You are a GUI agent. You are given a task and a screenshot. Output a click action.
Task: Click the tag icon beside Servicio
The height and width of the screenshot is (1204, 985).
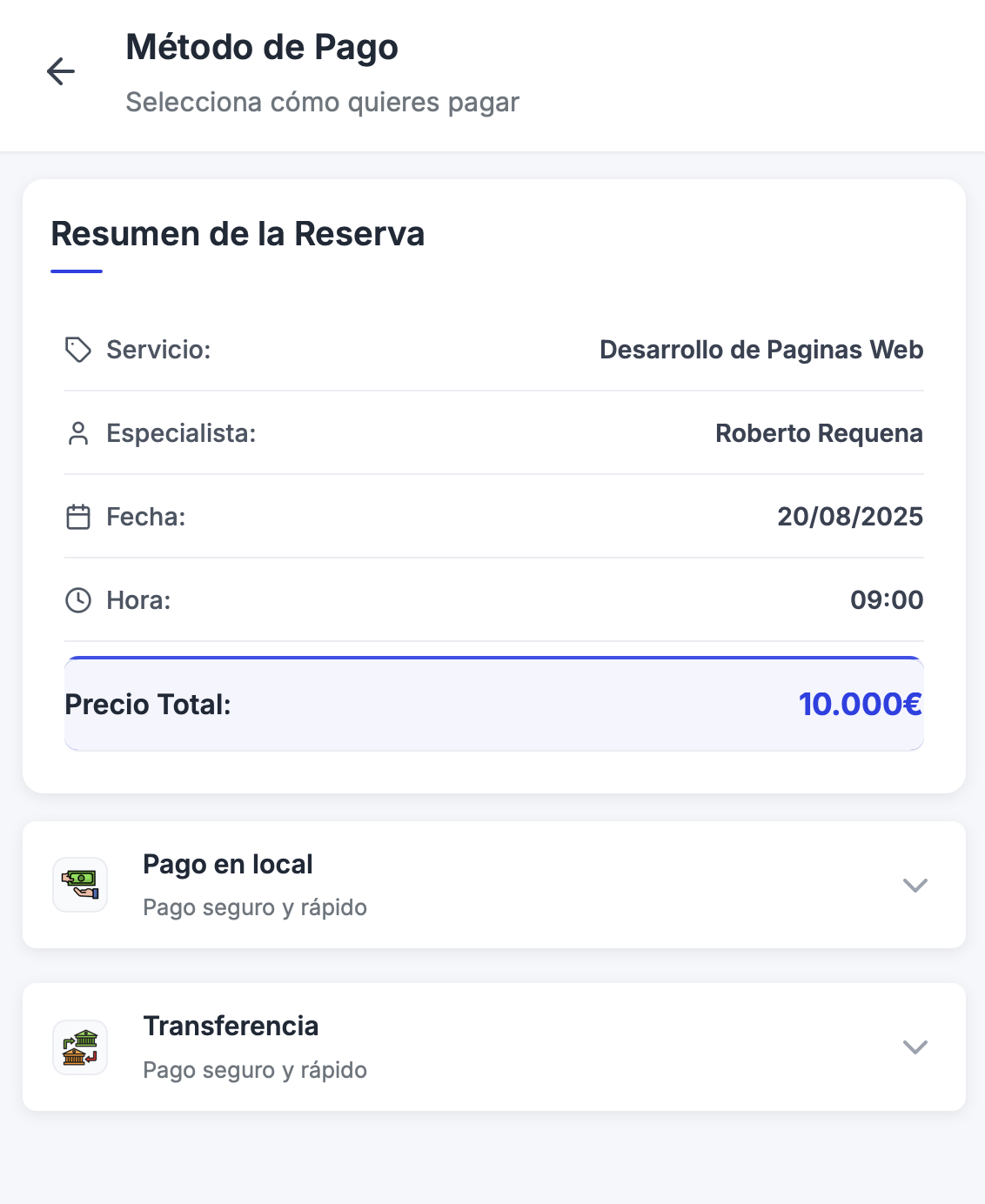78,350
